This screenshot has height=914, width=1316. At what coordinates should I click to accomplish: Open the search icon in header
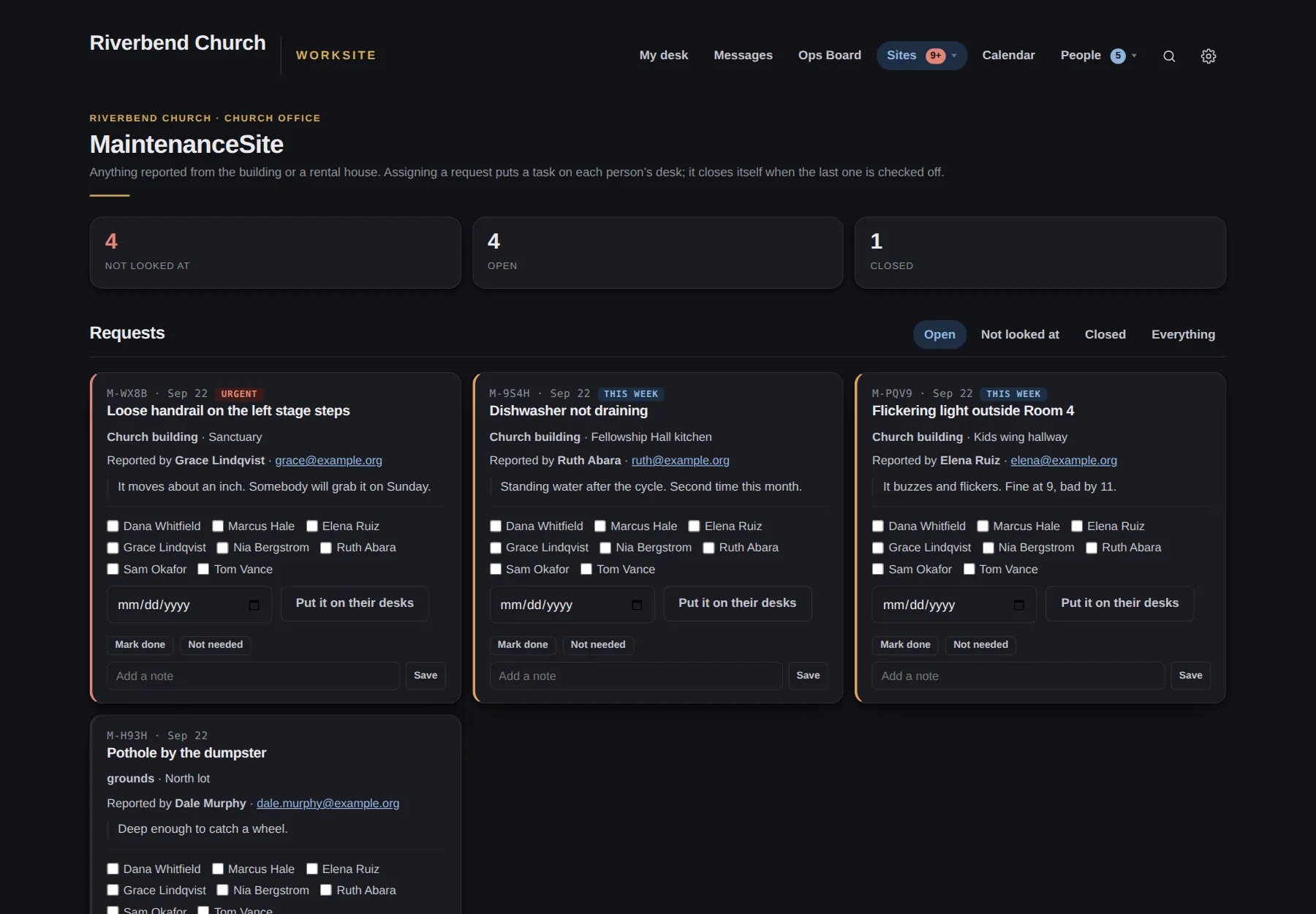(1169, 56)
